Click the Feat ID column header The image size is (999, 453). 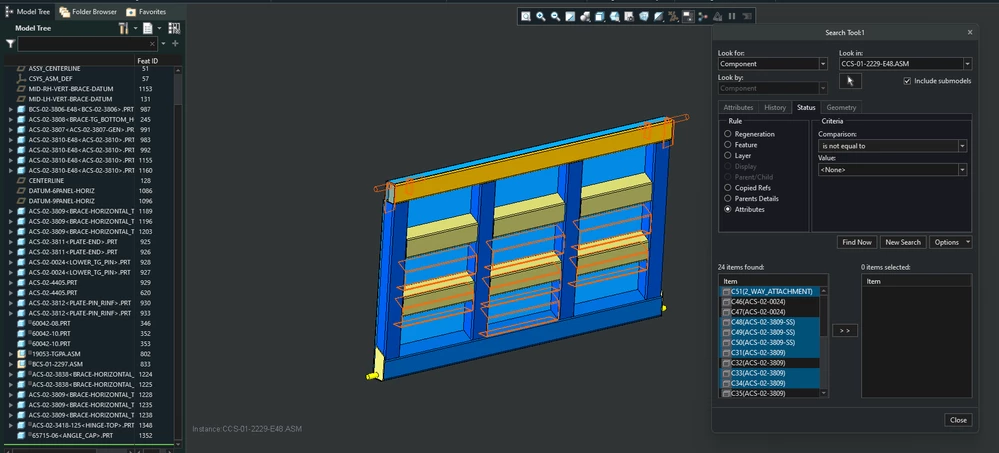point(148,61)
